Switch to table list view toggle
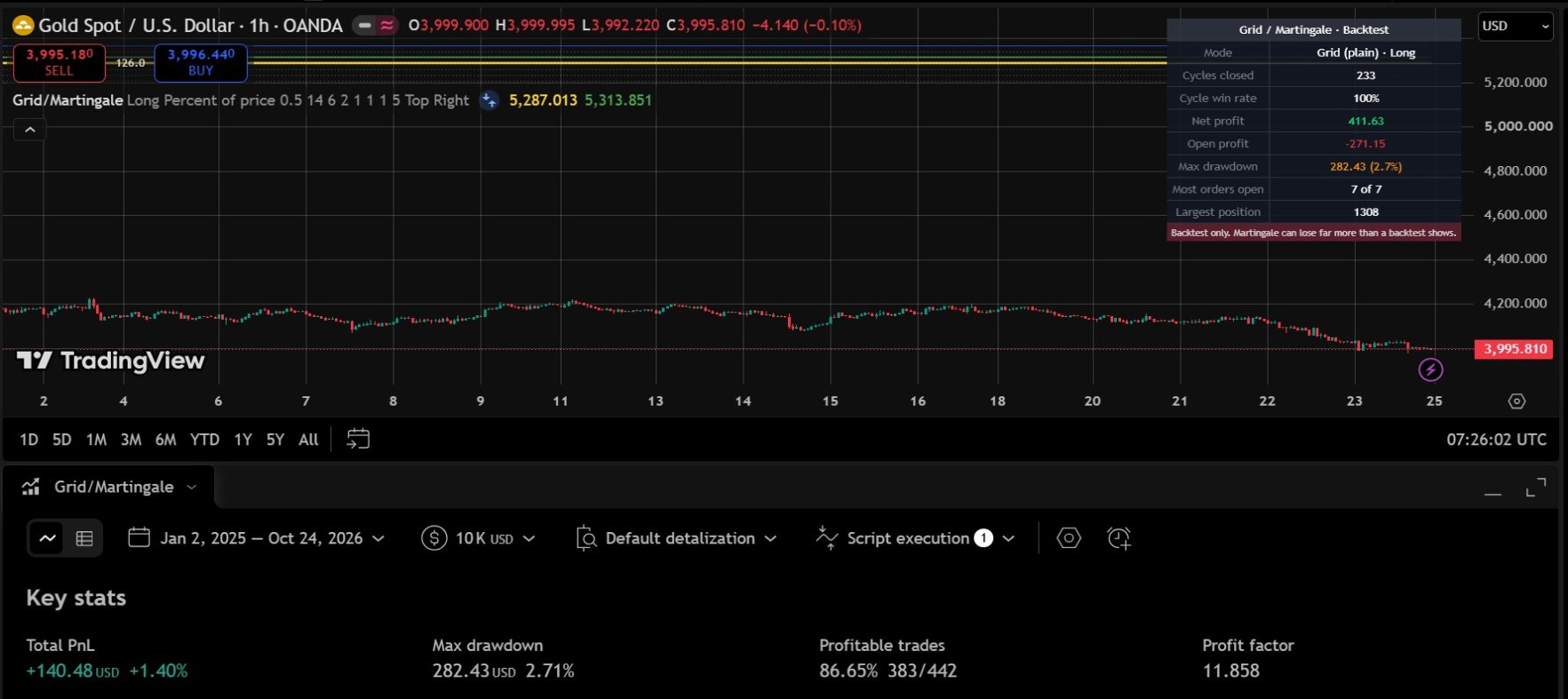Image resolution: width=1568 pixels, height=699 pixels. pos(84,538)
